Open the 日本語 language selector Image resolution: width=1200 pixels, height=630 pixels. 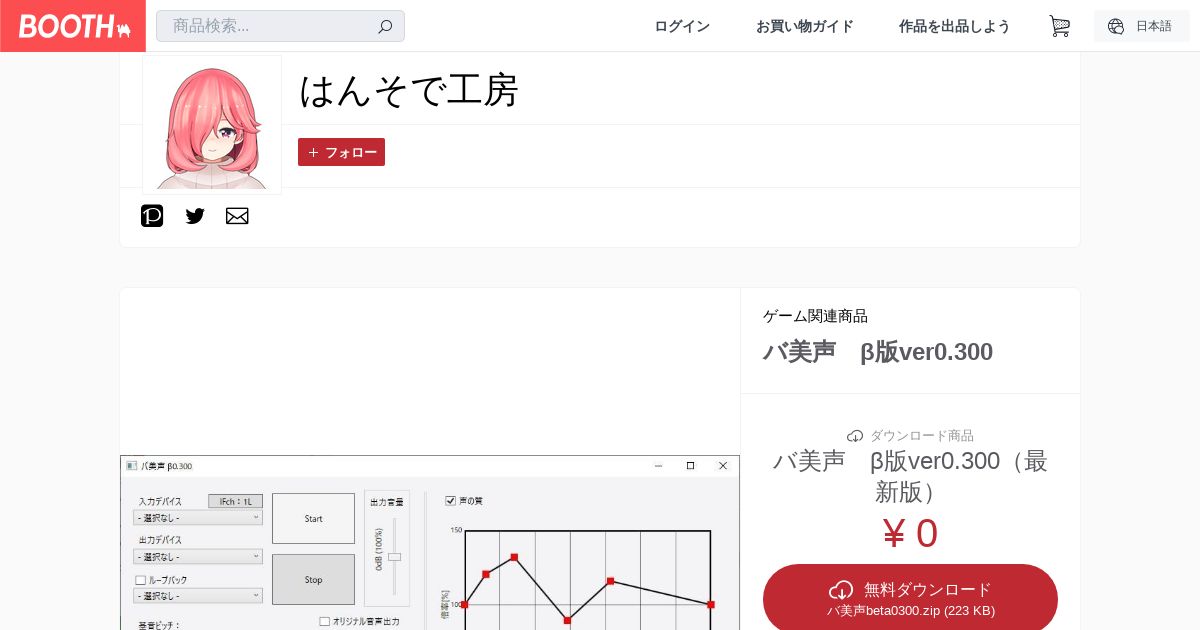pos(1141,26)
